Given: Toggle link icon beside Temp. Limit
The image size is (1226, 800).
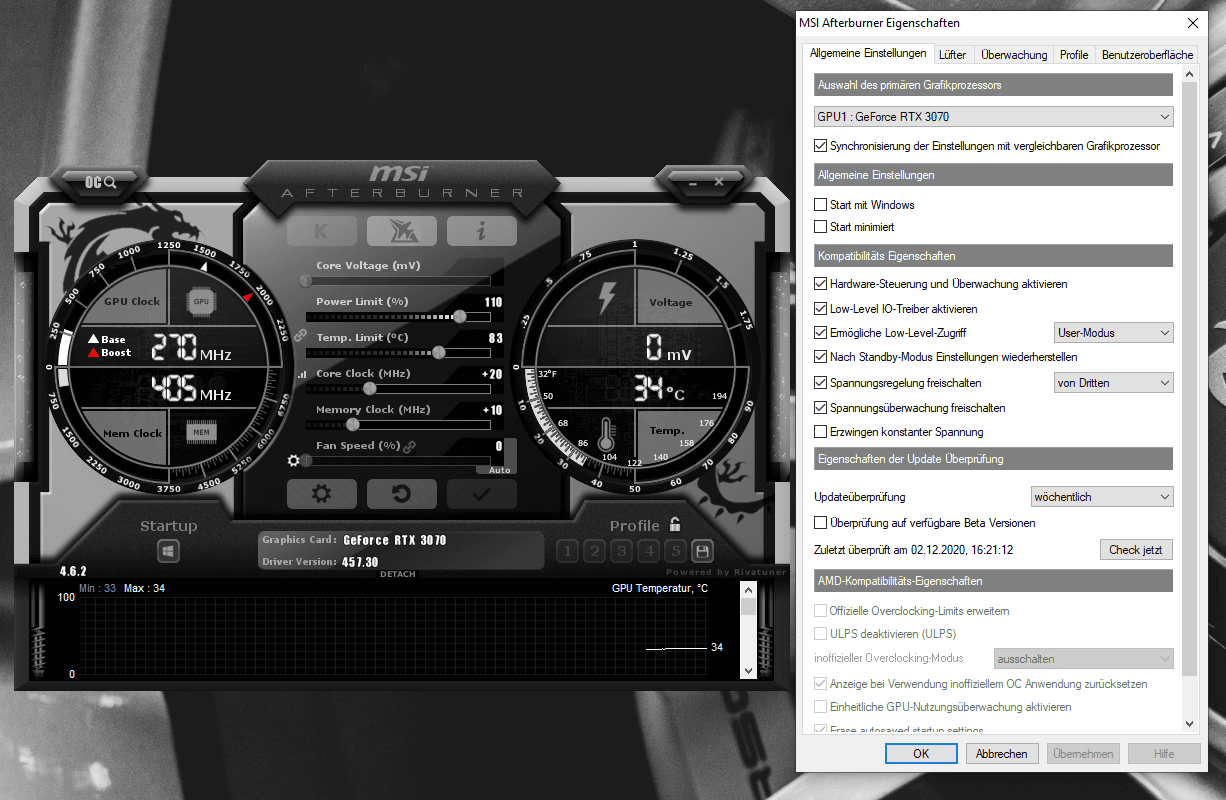Looking at the screenshot, I should (x=299, y=337).
